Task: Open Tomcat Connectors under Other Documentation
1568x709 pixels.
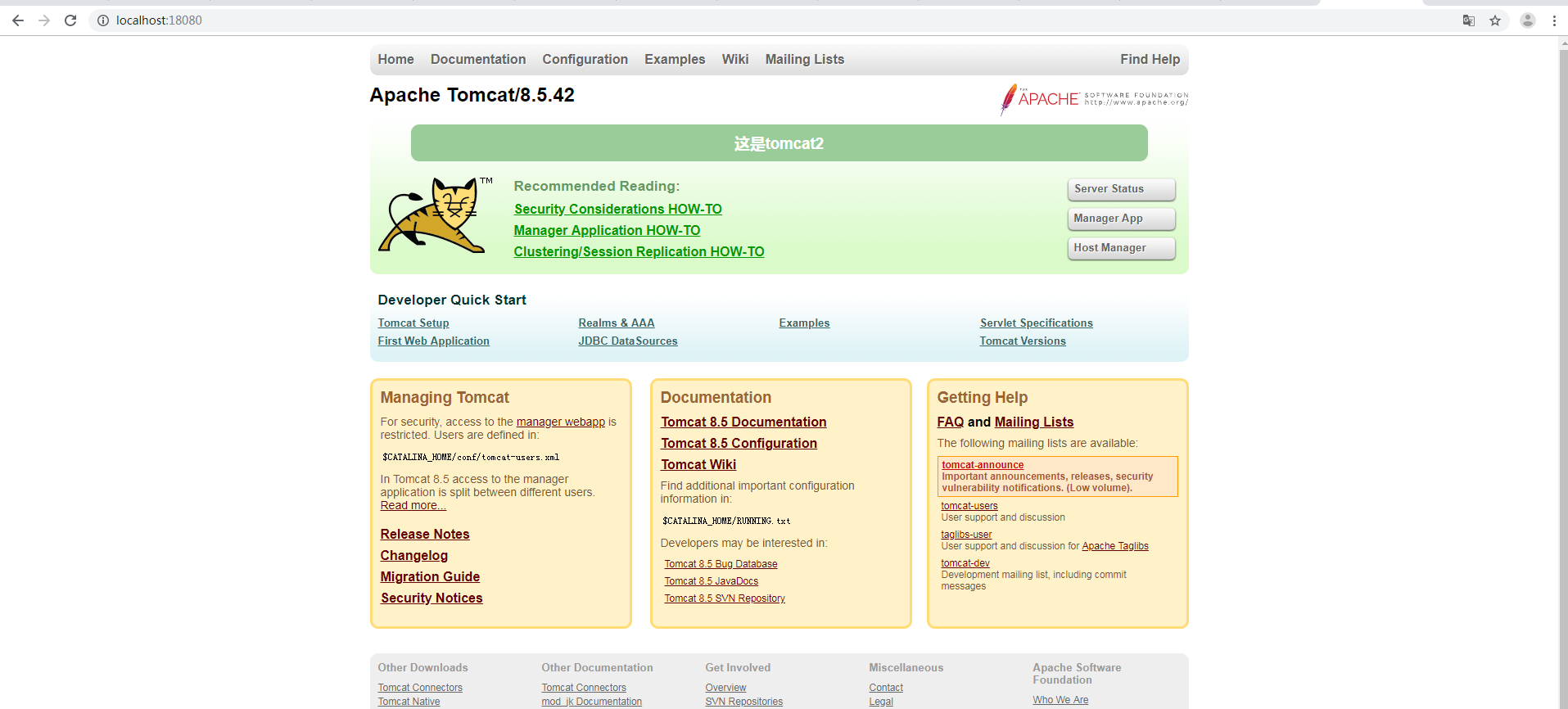Action: click(x=584, y=688)
